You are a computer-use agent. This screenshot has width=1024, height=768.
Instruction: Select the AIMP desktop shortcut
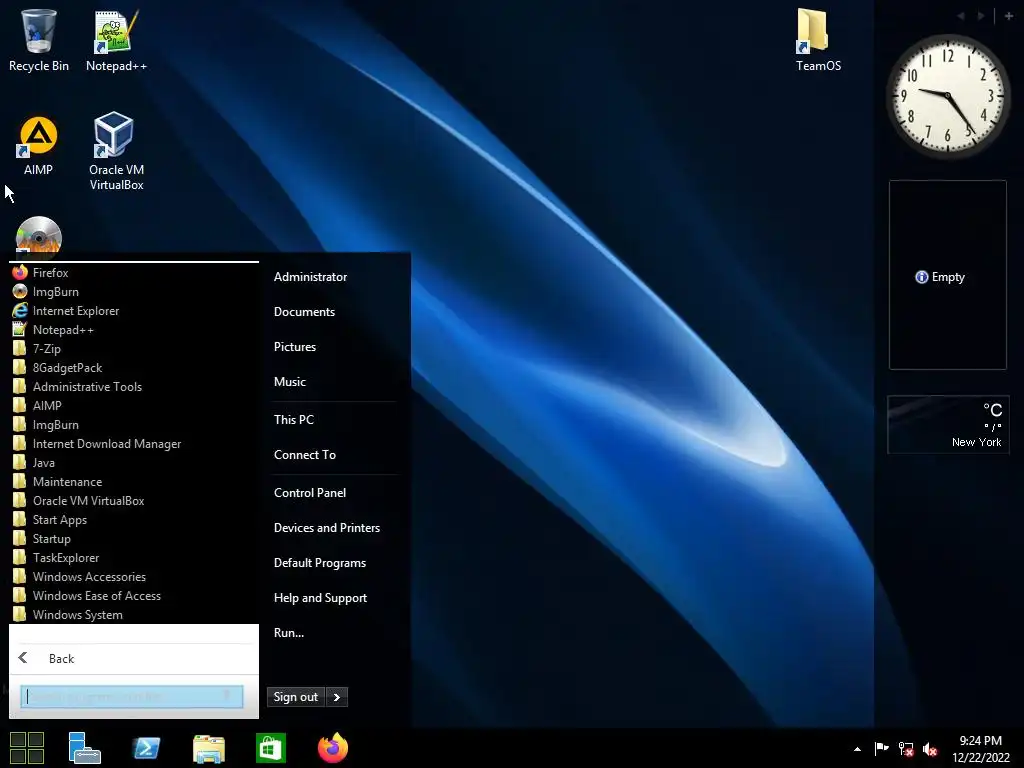coord(39,146)
